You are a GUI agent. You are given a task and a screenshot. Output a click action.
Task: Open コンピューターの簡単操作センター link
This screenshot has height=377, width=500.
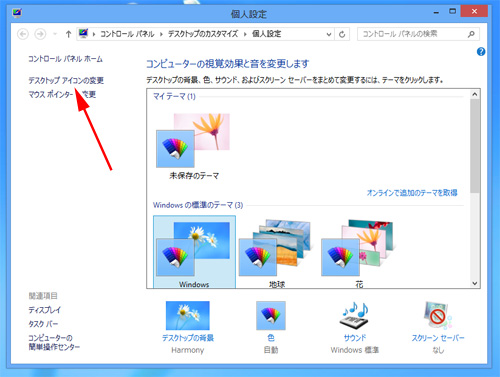[54, 342]
